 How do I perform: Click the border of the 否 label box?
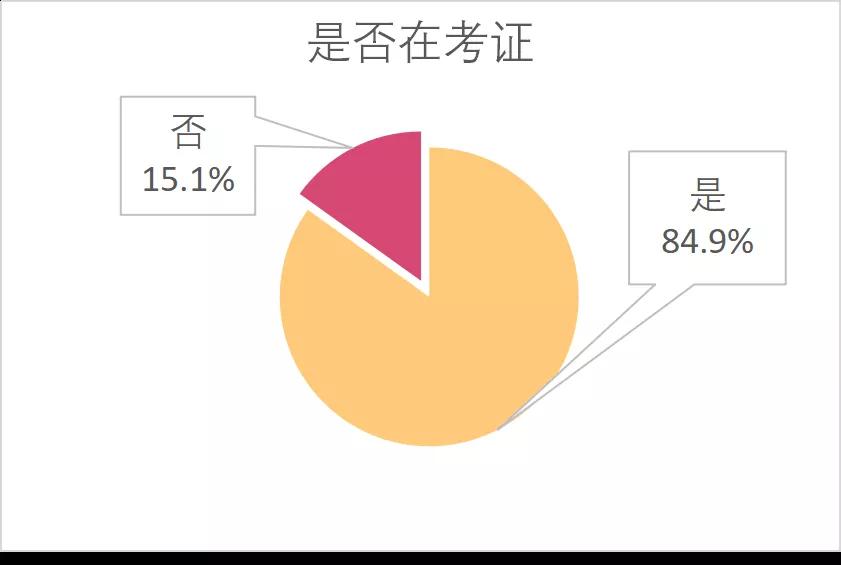(121, 156)
